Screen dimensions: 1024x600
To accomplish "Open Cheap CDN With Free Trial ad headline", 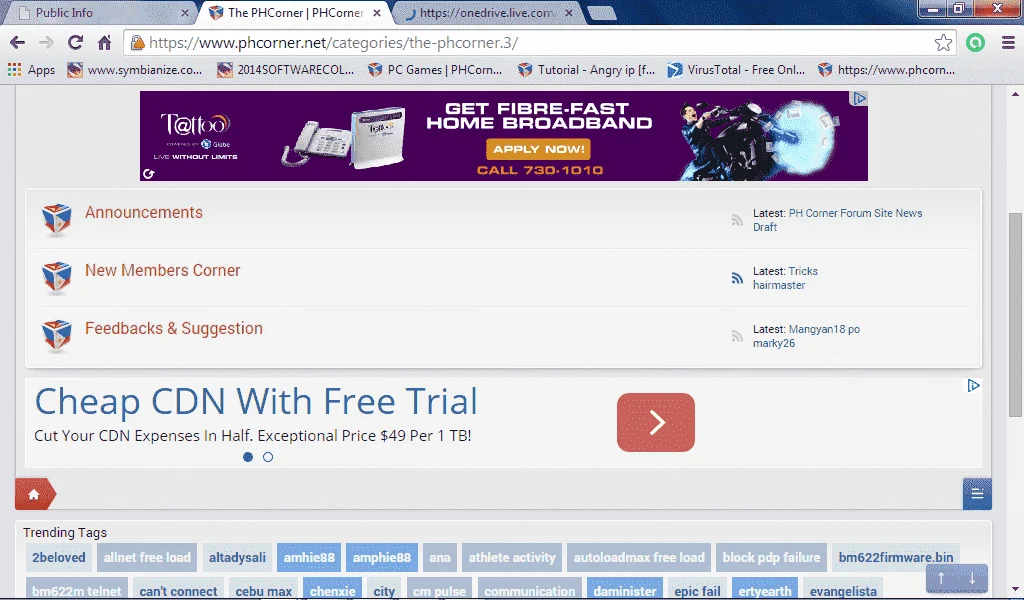I will point(256,401).
